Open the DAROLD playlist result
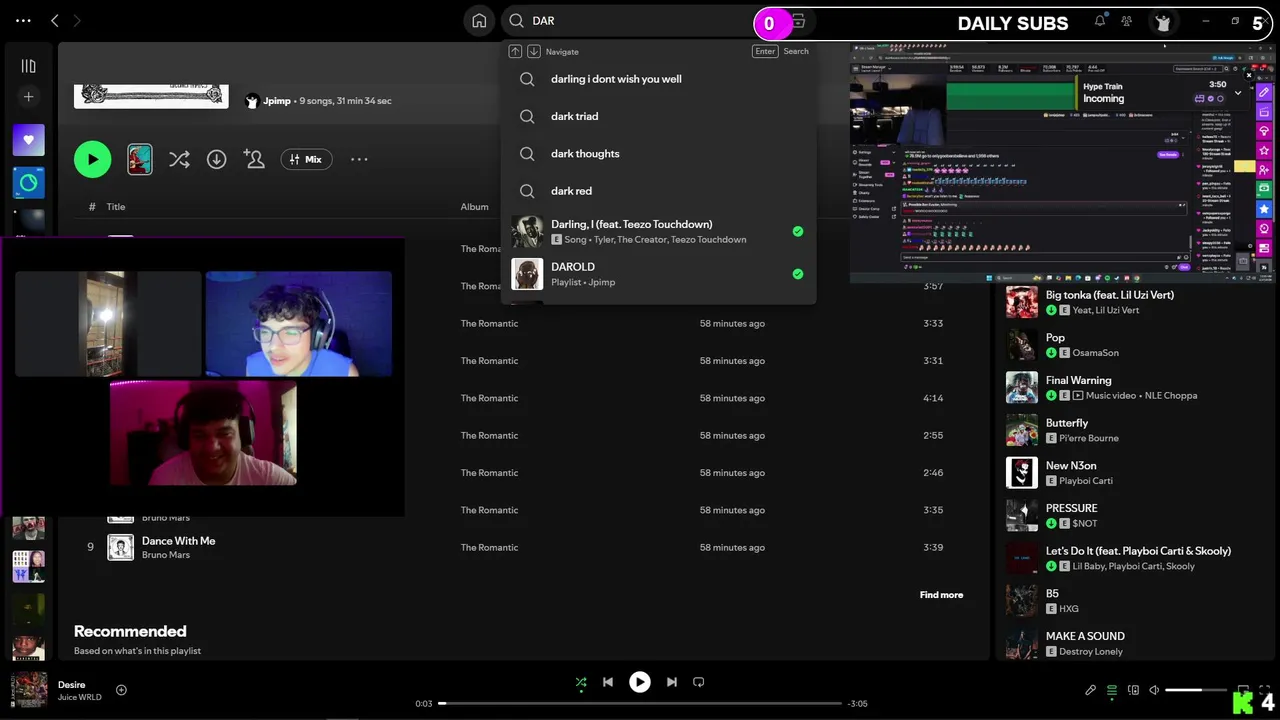 (658, 274)
